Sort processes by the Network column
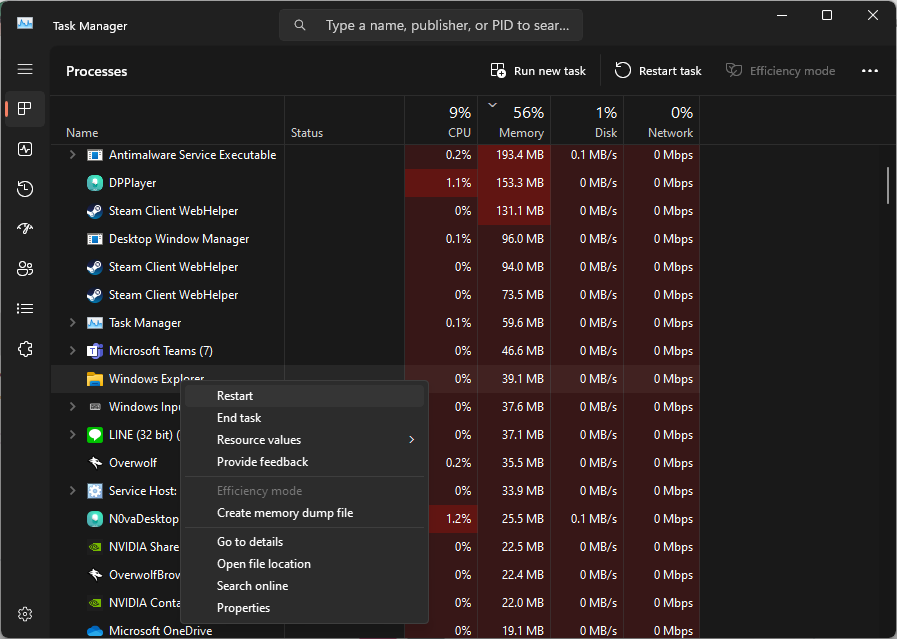This screenshot has height=639, width=897. 662,121
